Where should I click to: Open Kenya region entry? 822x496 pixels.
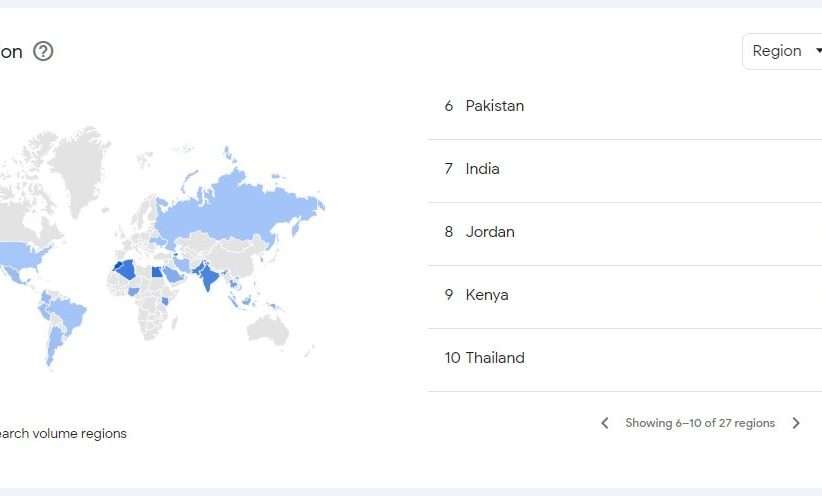[625, 295]
